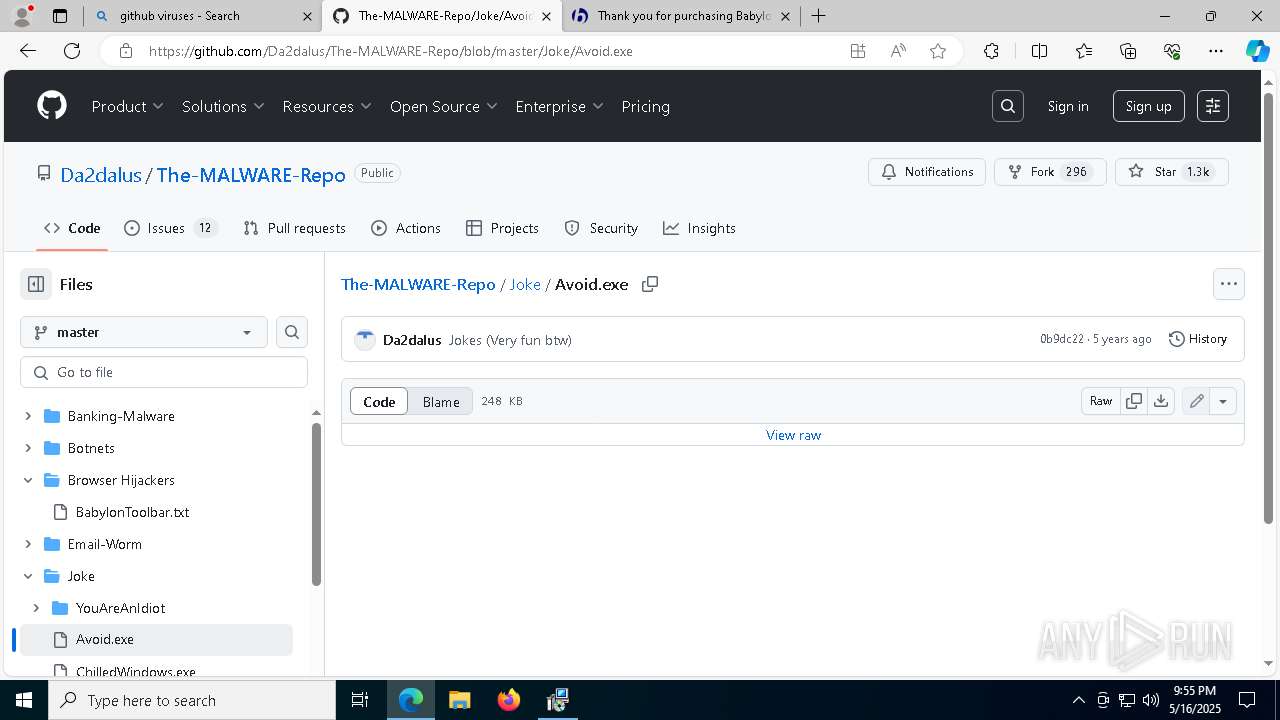Search this repository's files magnifier icon

292,332
